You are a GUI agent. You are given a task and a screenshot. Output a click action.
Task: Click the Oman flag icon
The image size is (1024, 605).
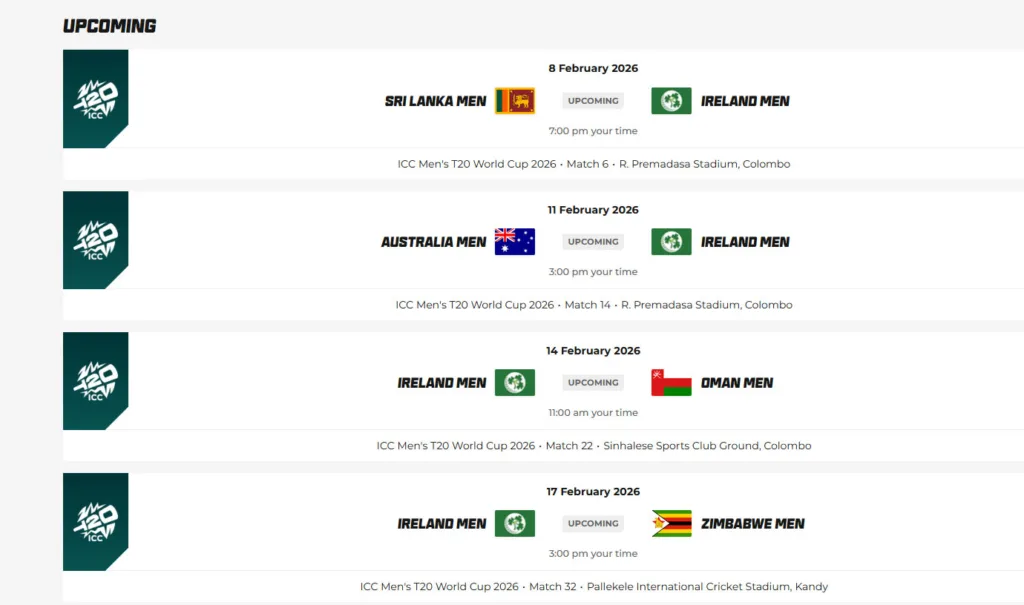point(671,383)
